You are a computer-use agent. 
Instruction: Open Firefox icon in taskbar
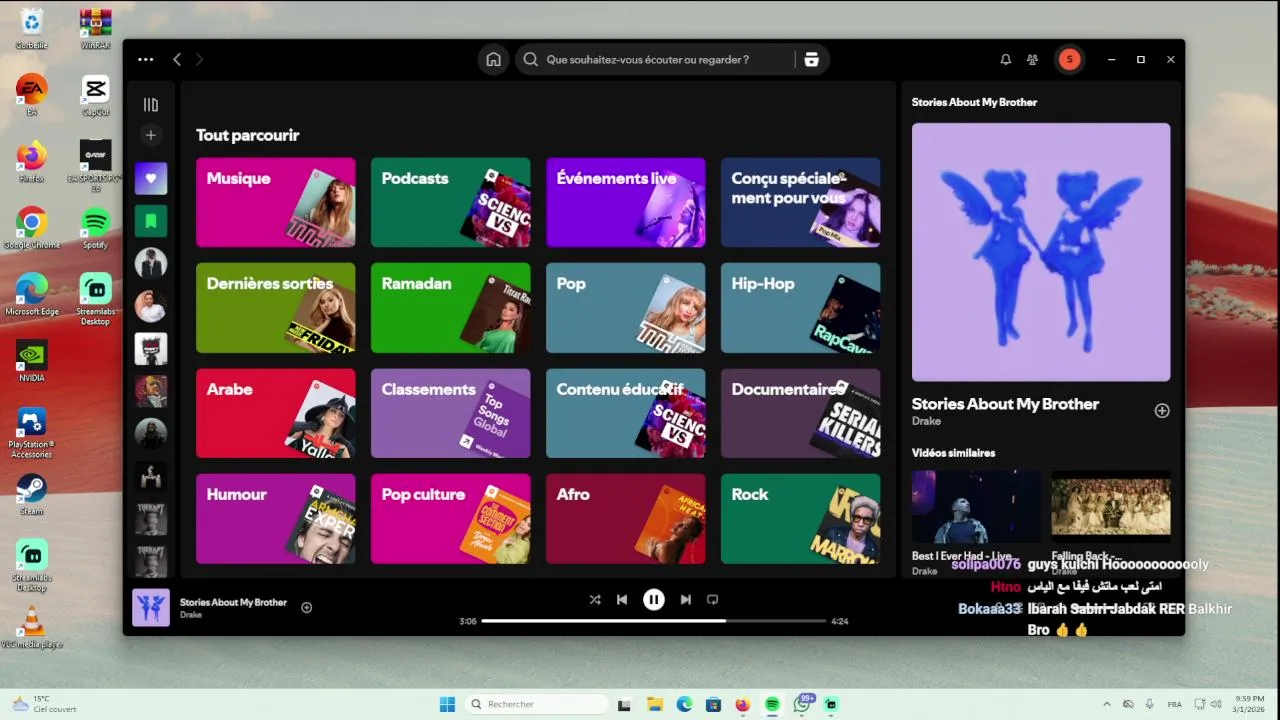click(x=742, y=704)
